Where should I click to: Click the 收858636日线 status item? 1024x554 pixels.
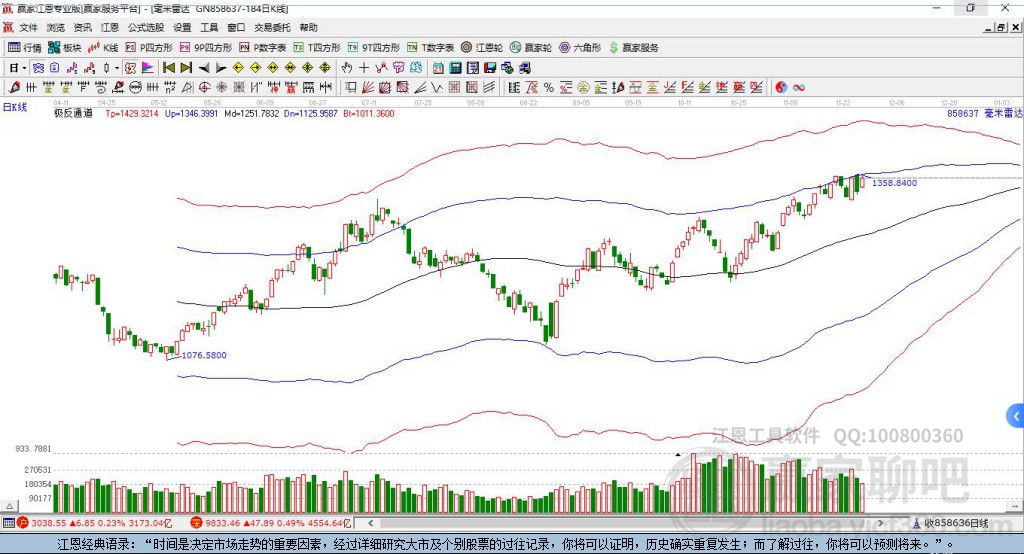coord(950,523)
